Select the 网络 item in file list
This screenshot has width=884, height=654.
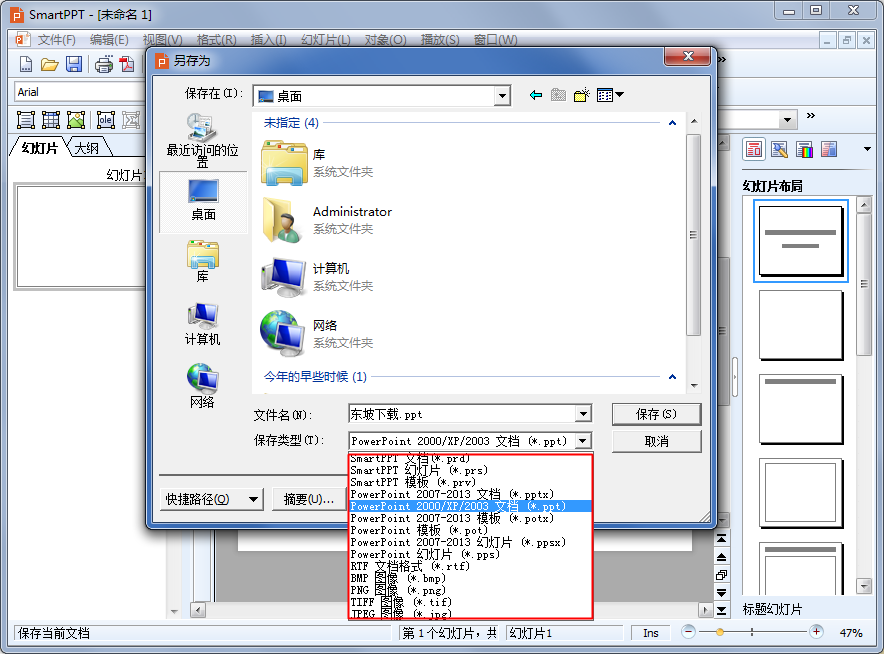[317, 334]
